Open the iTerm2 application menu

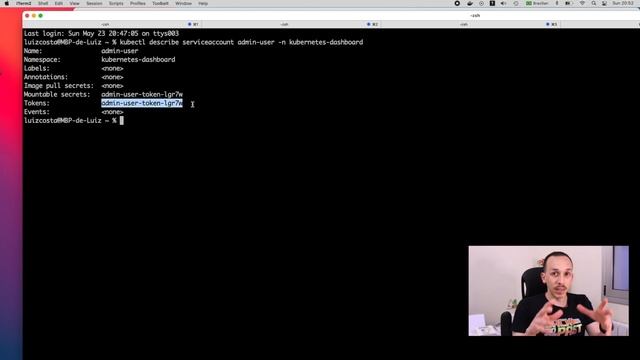24,3
